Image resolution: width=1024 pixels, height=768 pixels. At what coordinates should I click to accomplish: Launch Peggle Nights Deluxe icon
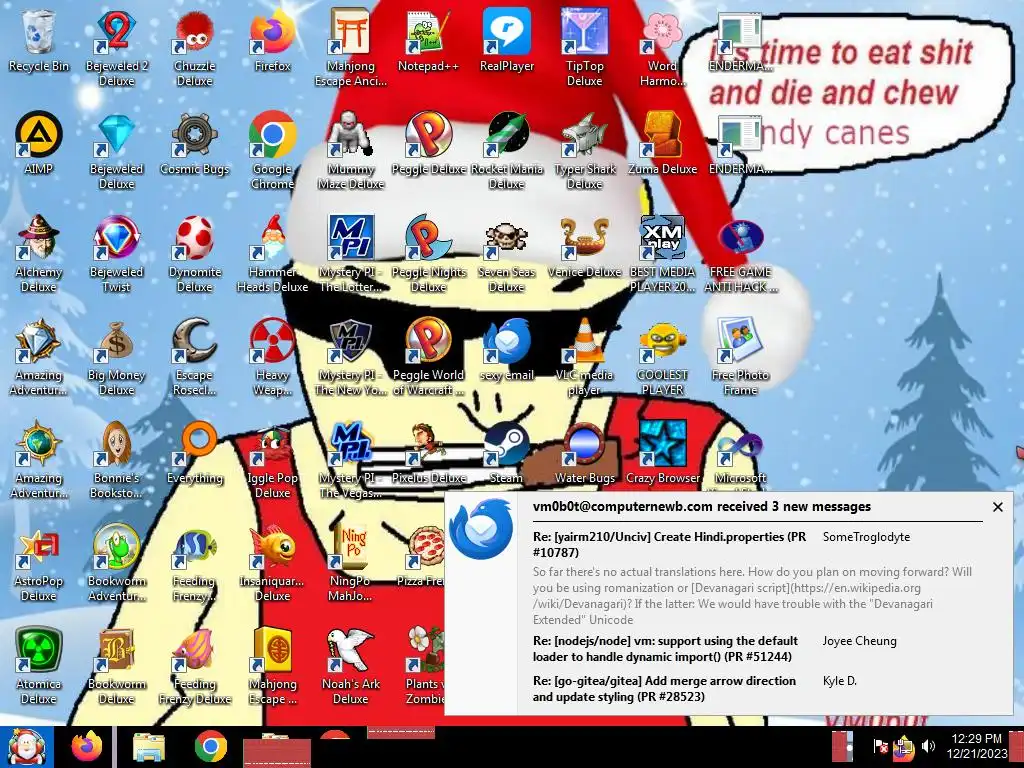point(428,253)
